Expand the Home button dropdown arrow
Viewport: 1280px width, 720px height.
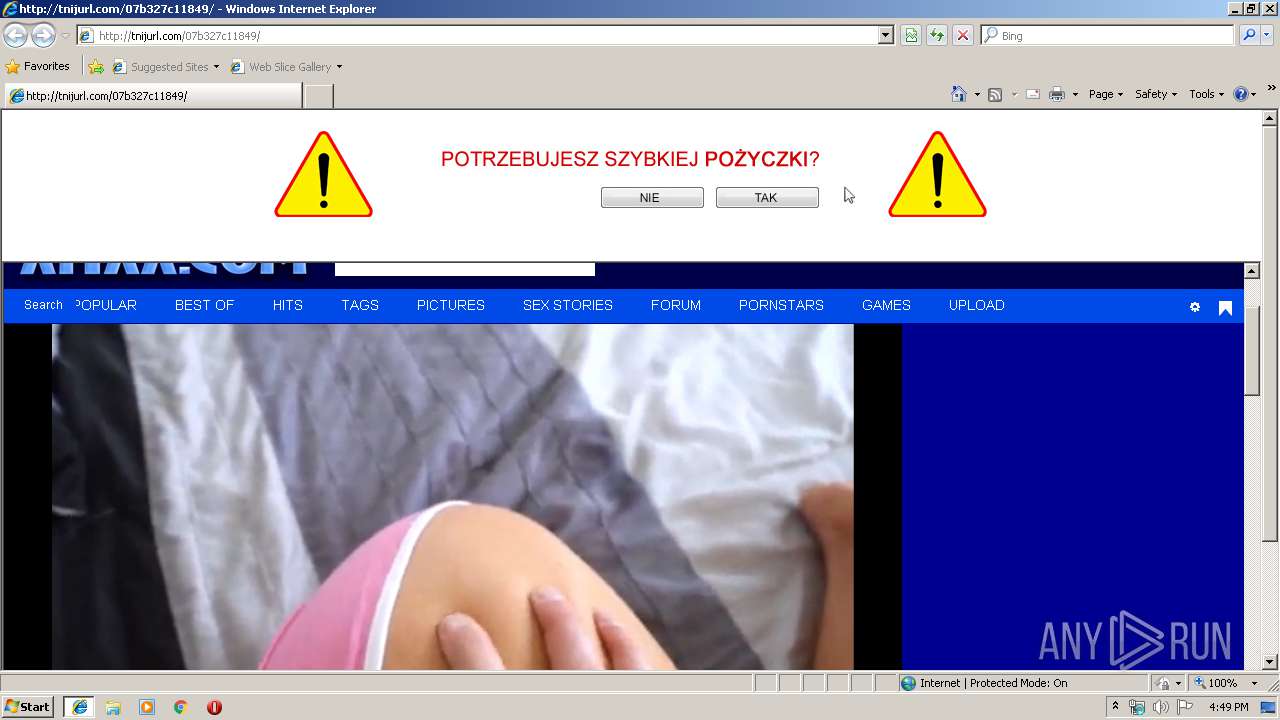tap(977, 94)
